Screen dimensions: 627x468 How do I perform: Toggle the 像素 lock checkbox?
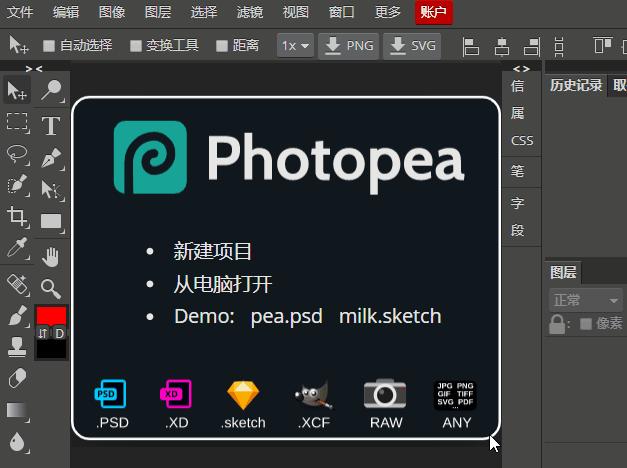point(585,324)
